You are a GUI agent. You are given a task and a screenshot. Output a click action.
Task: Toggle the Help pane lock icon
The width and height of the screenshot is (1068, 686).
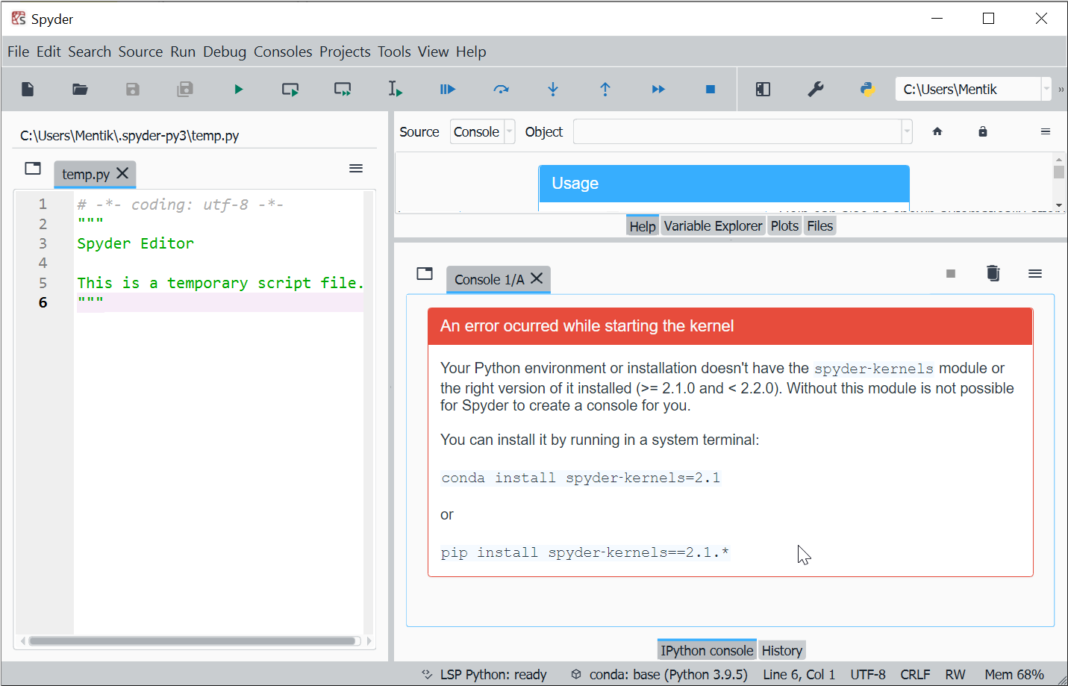[982, 132]
